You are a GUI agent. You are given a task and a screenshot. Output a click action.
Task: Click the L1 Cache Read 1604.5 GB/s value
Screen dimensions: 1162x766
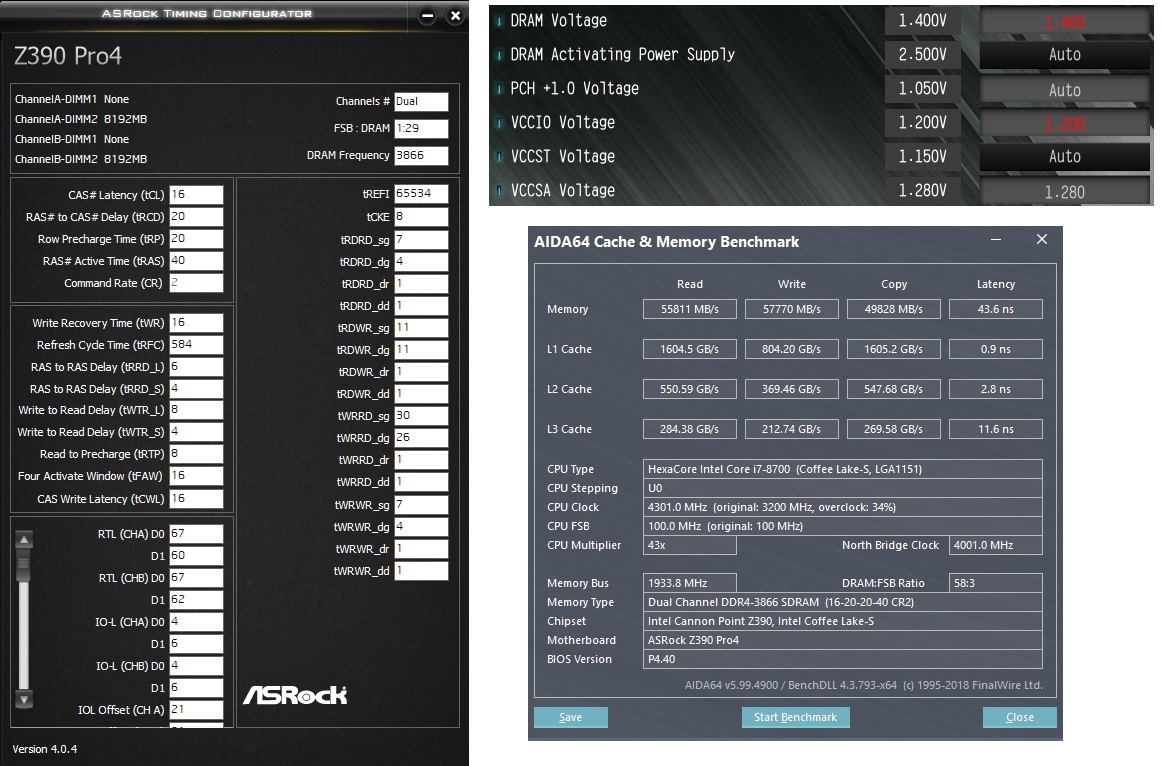pos(690,349)
